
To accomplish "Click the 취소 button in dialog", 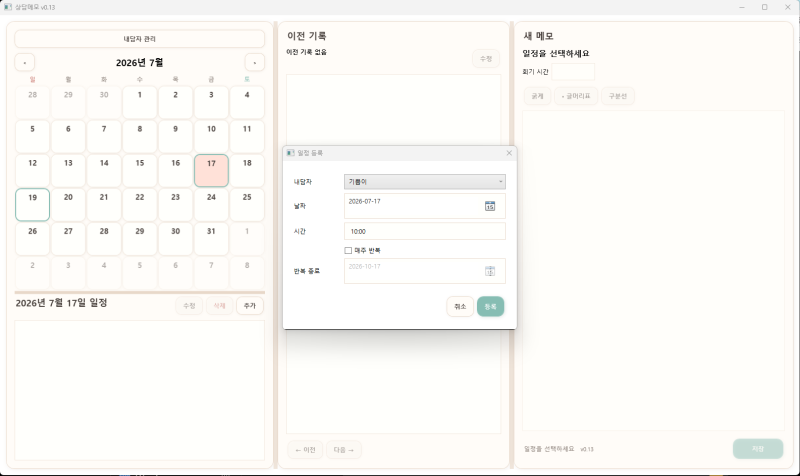I will click(x=460, y=307).
